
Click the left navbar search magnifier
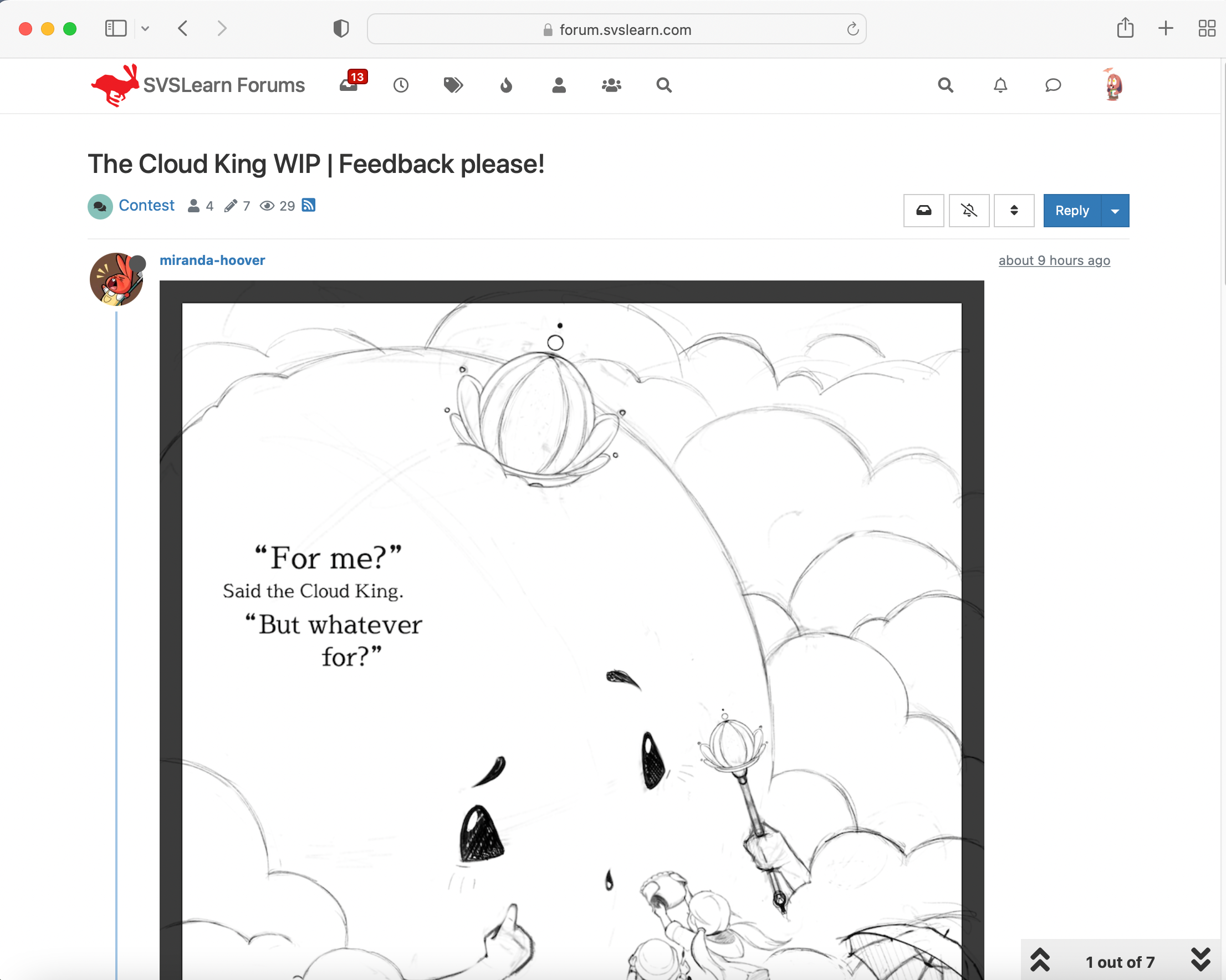pyautogui.click(x=663, y=85)
